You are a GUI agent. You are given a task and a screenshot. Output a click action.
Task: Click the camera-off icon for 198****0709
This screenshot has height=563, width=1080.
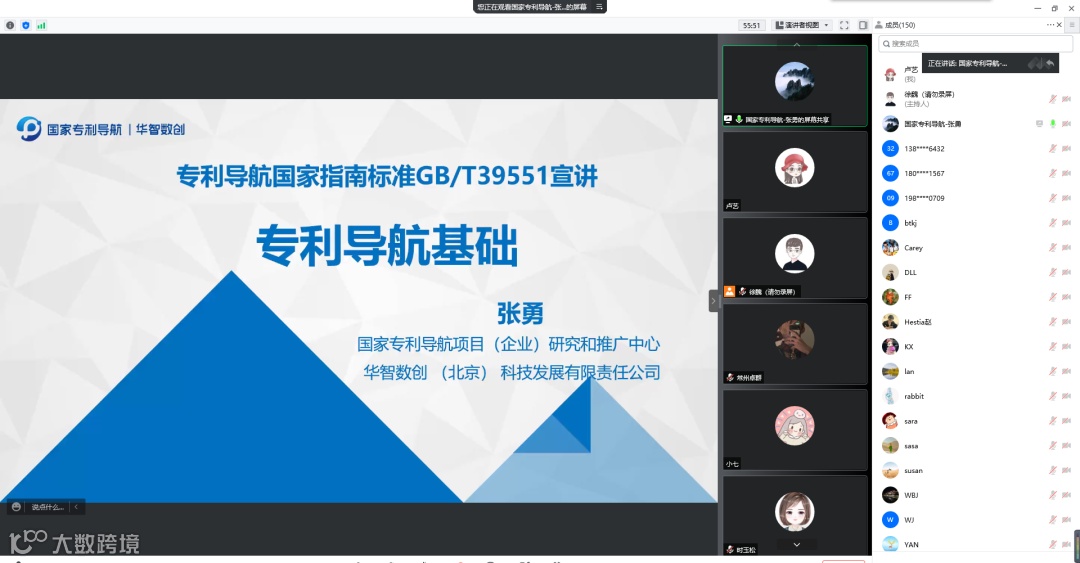1066,198
